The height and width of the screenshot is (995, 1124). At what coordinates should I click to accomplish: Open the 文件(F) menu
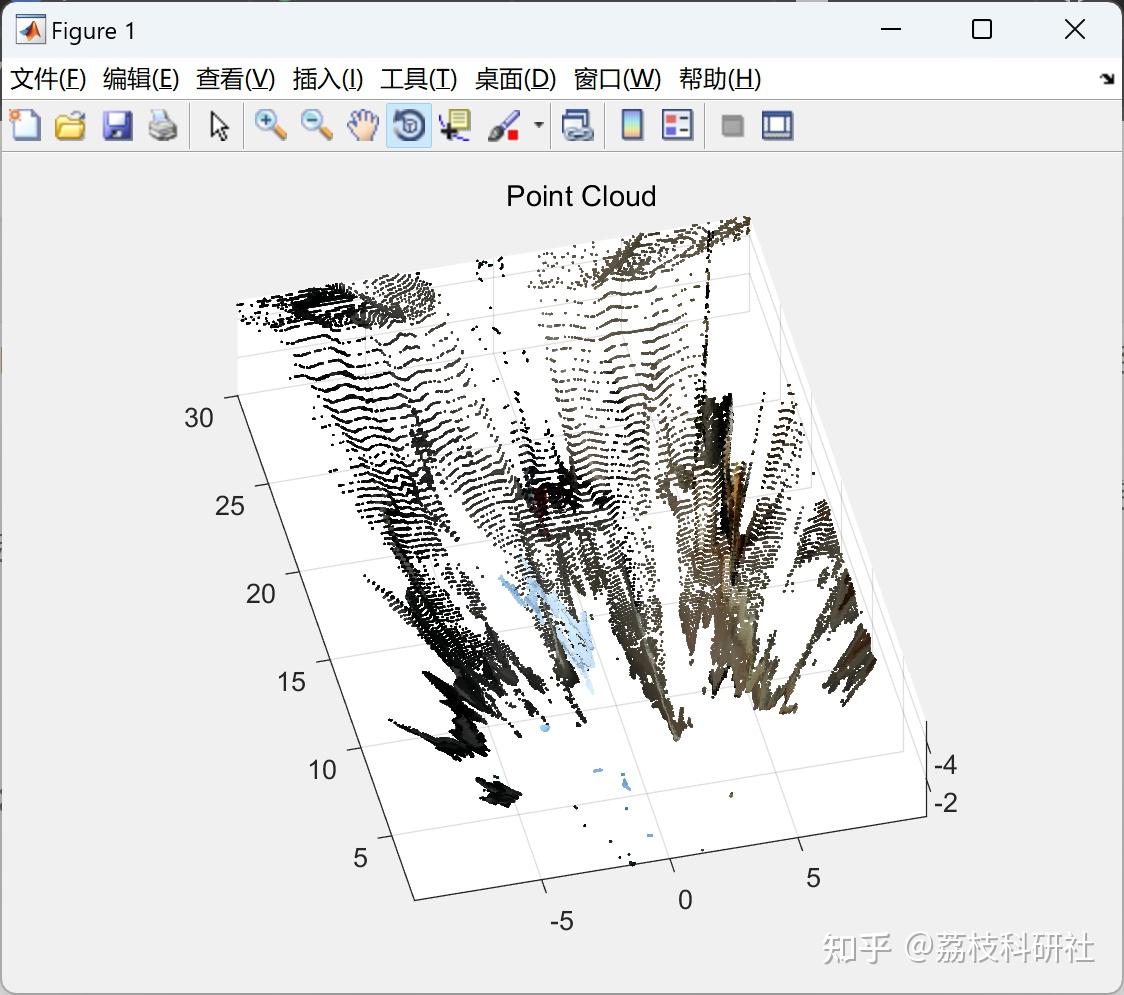[x=48, y=79]
